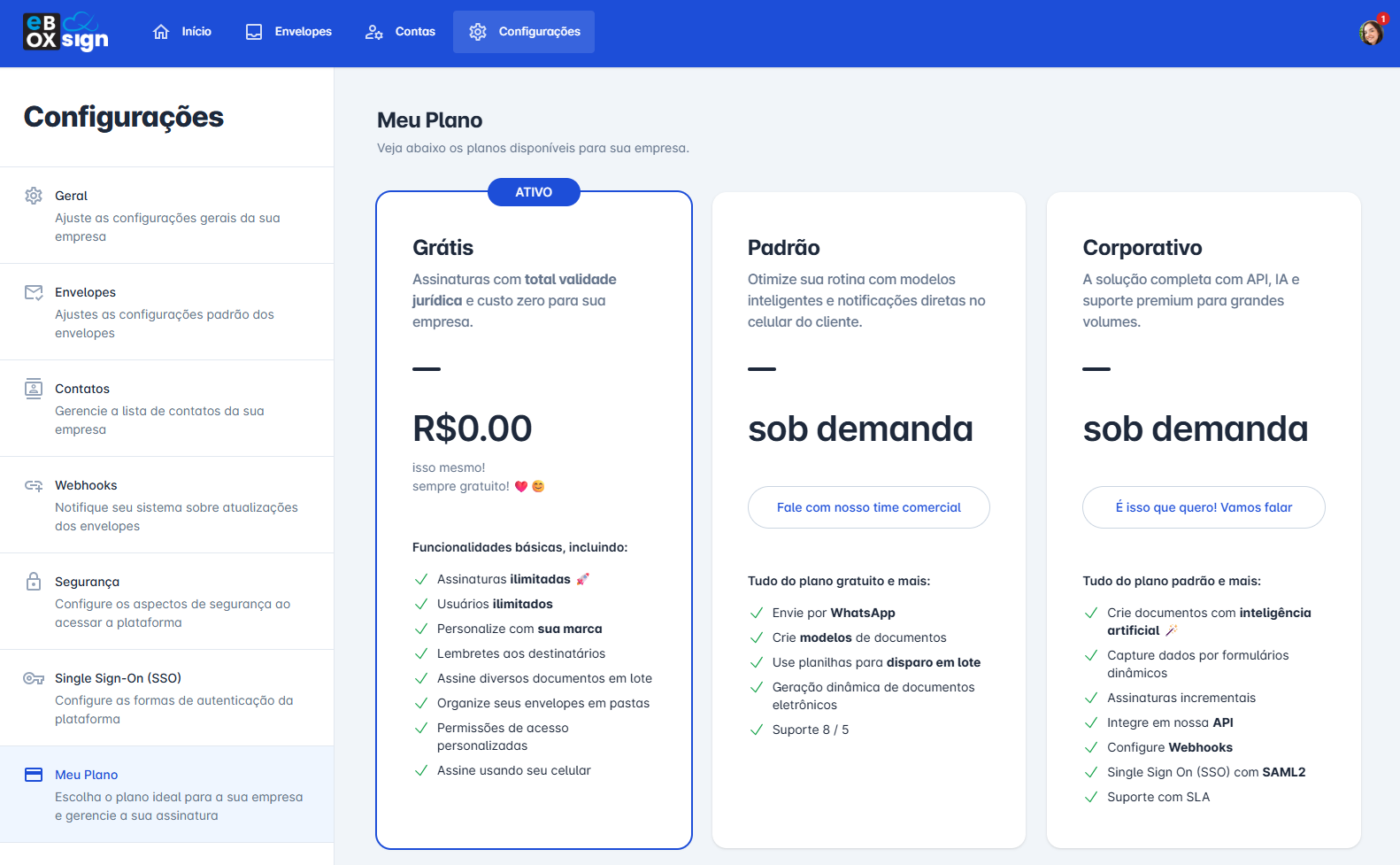The image size is (1400, 865).
Task: Open Envelopes in top navigation
Action: coord(288,32)
